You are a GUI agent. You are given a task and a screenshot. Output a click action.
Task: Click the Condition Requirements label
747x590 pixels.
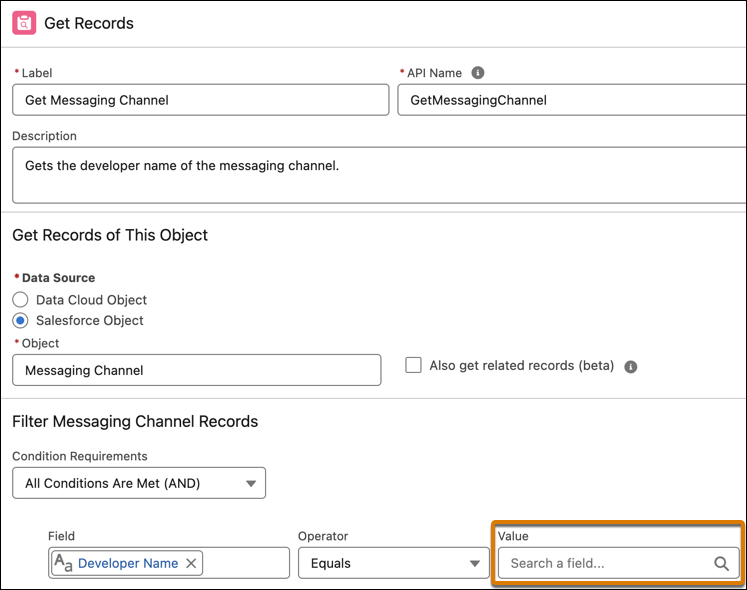(80, 456)
